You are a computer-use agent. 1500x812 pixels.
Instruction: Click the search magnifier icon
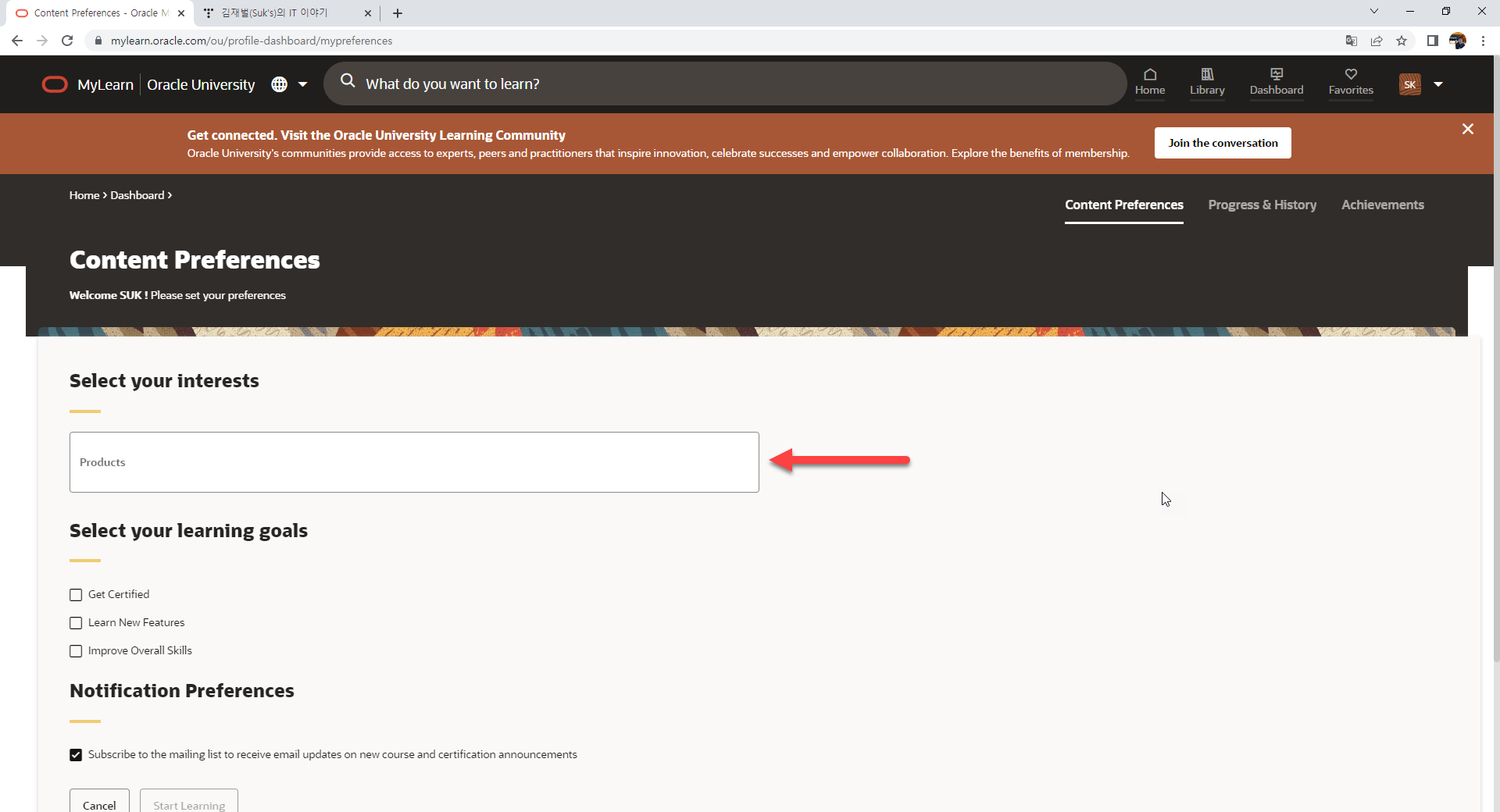pyautogui.click(x=348, y=81)
